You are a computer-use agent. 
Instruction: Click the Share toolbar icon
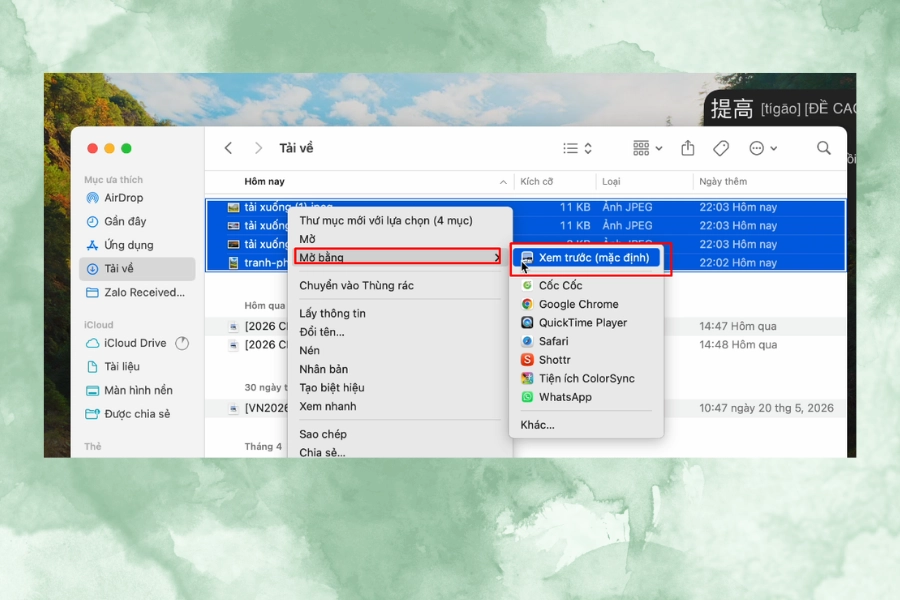pyautogui.click(x=688, y=148)
